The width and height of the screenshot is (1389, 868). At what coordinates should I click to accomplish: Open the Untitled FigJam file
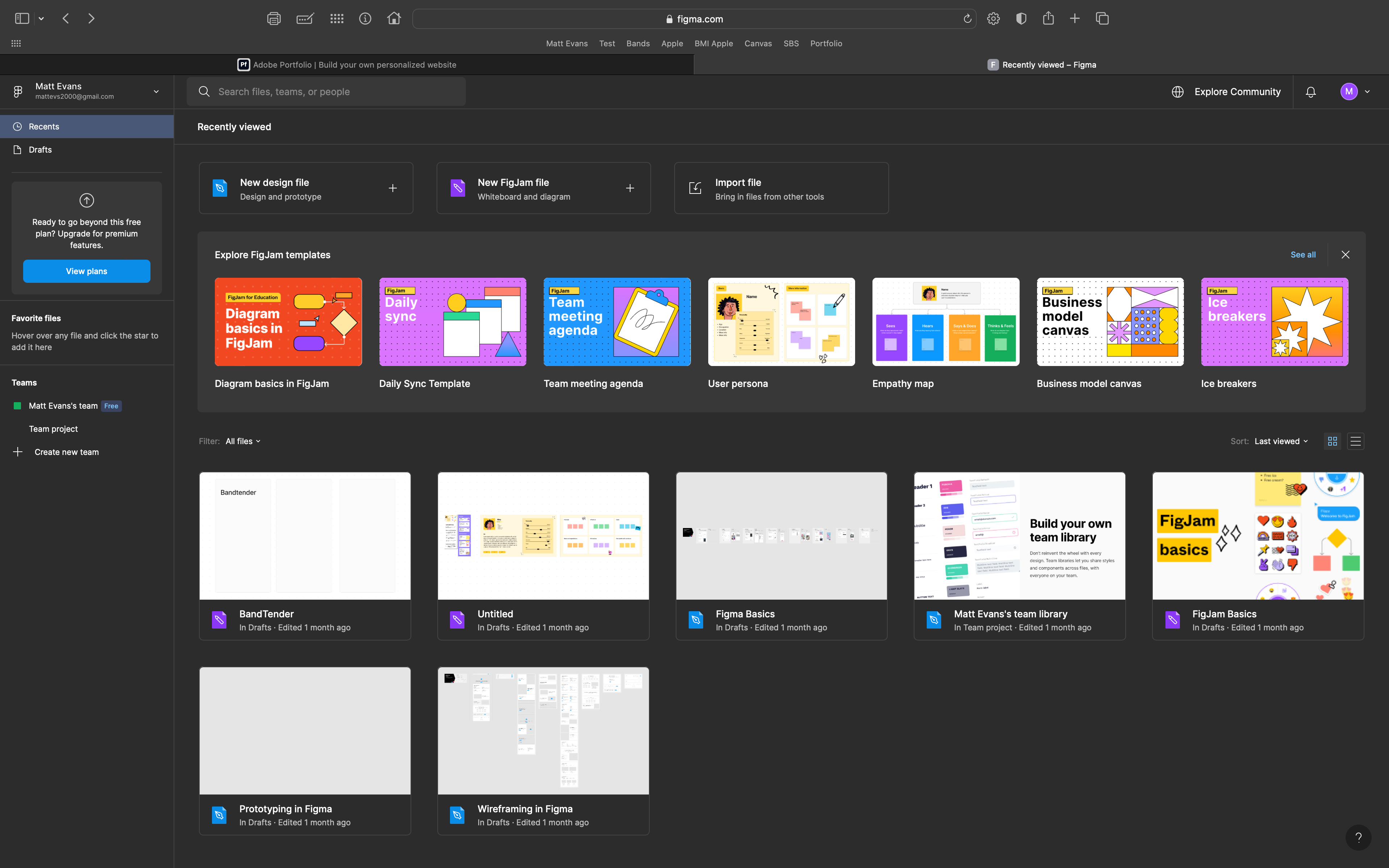(x=543, y=556)
